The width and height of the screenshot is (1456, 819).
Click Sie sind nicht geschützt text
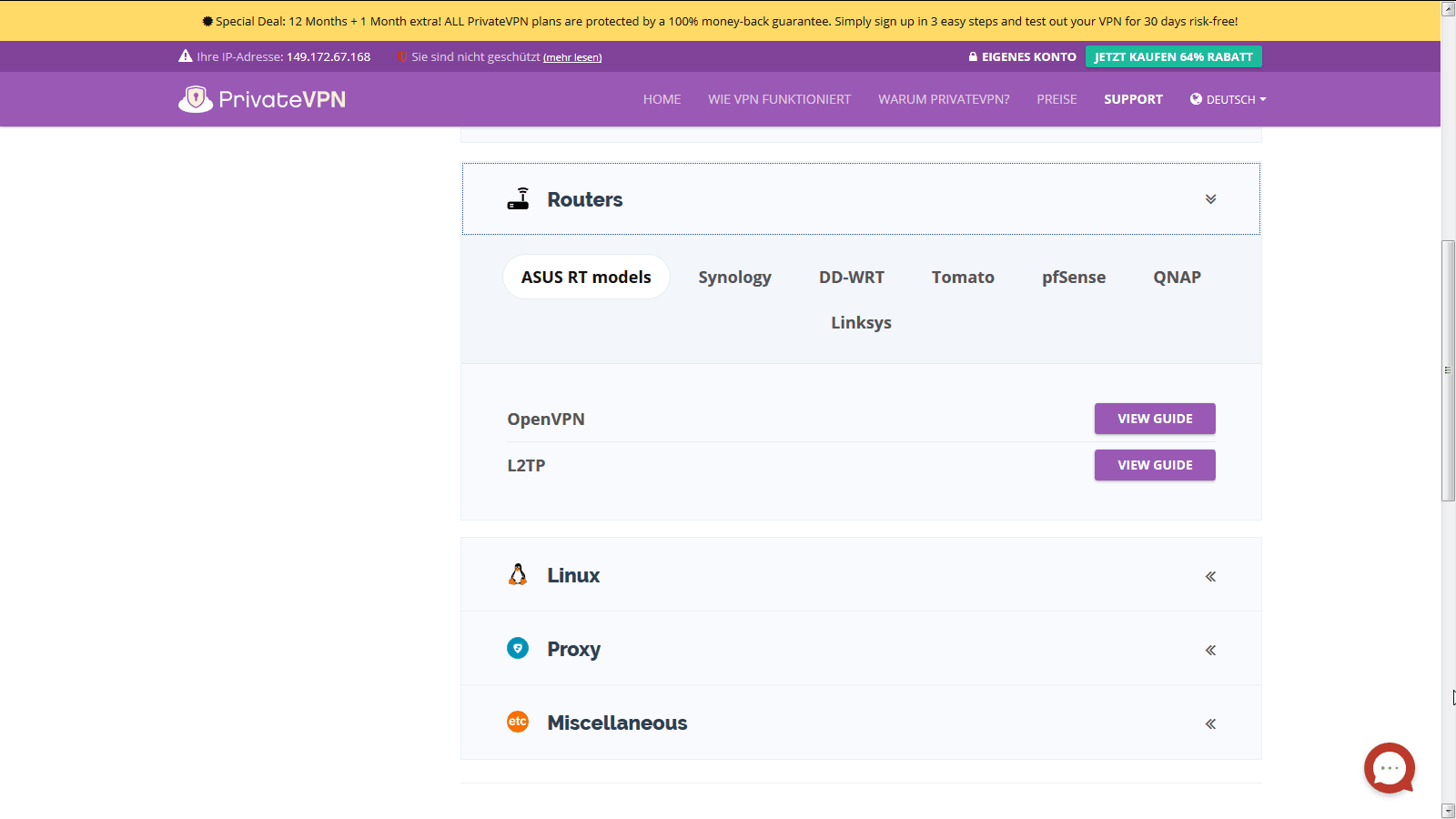pos(475,56)
